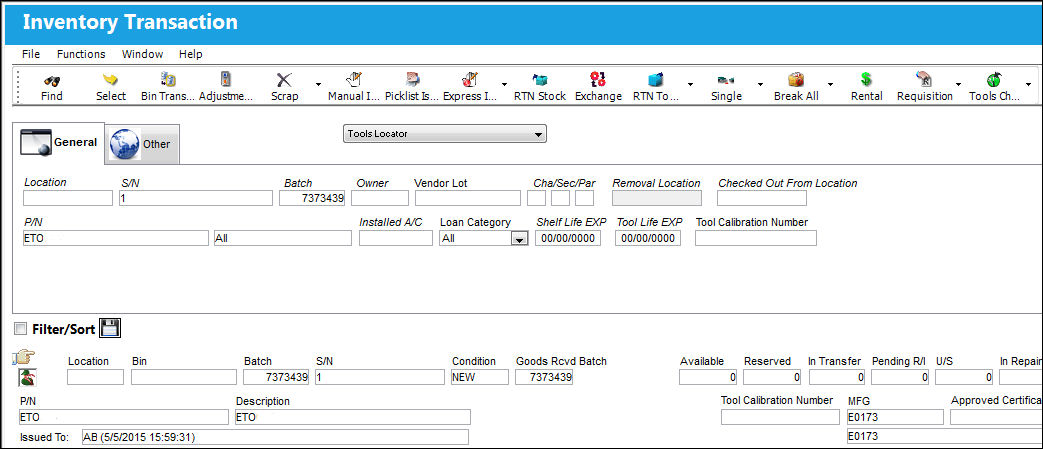Click the upper S/N input field

click(x=196, y=198)
